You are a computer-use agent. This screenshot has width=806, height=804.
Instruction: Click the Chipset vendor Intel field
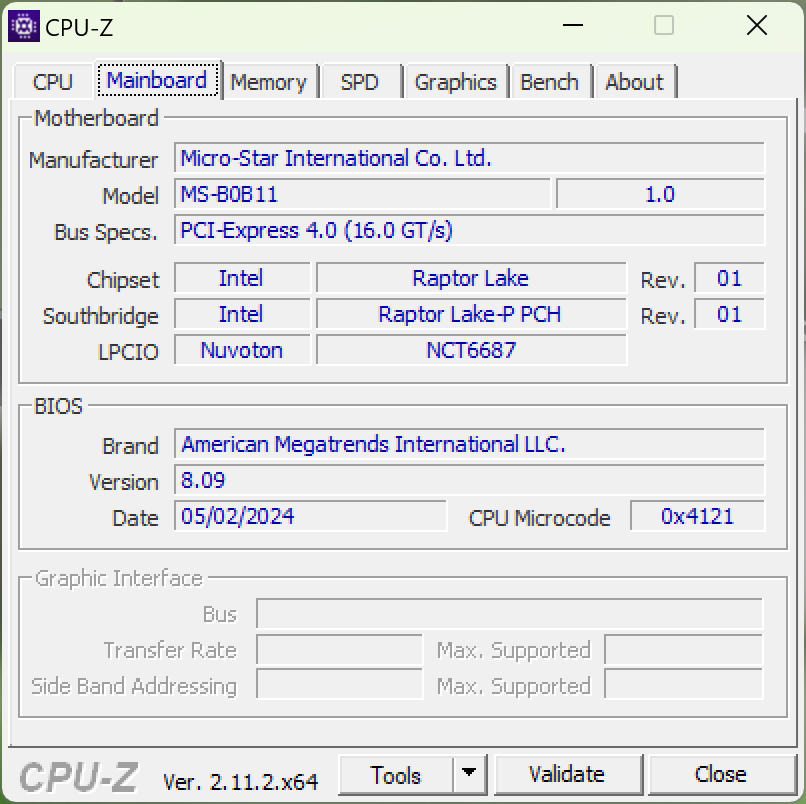(242, 278)
